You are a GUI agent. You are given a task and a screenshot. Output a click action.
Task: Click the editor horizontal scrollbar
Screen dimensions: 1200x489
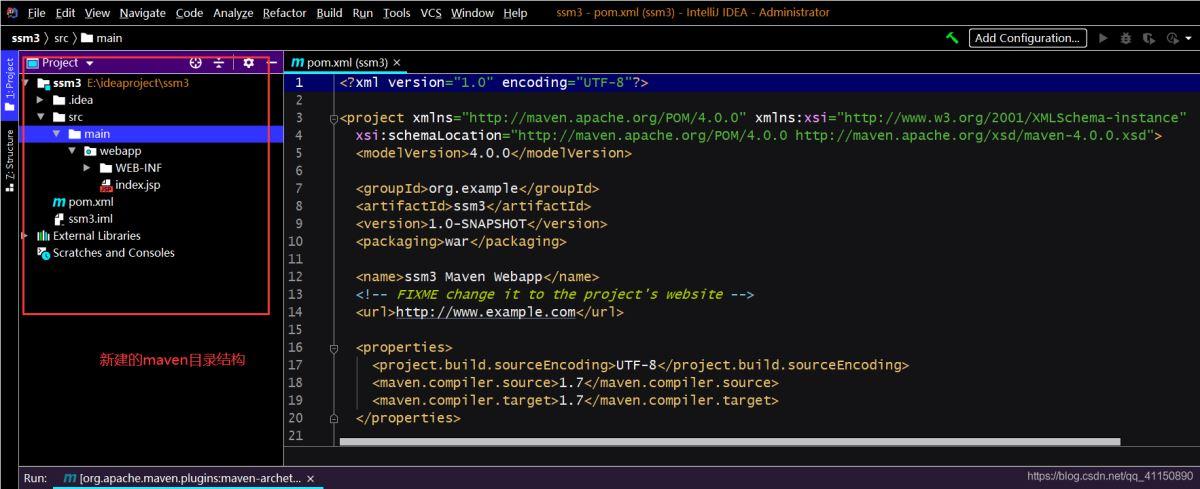730,441
